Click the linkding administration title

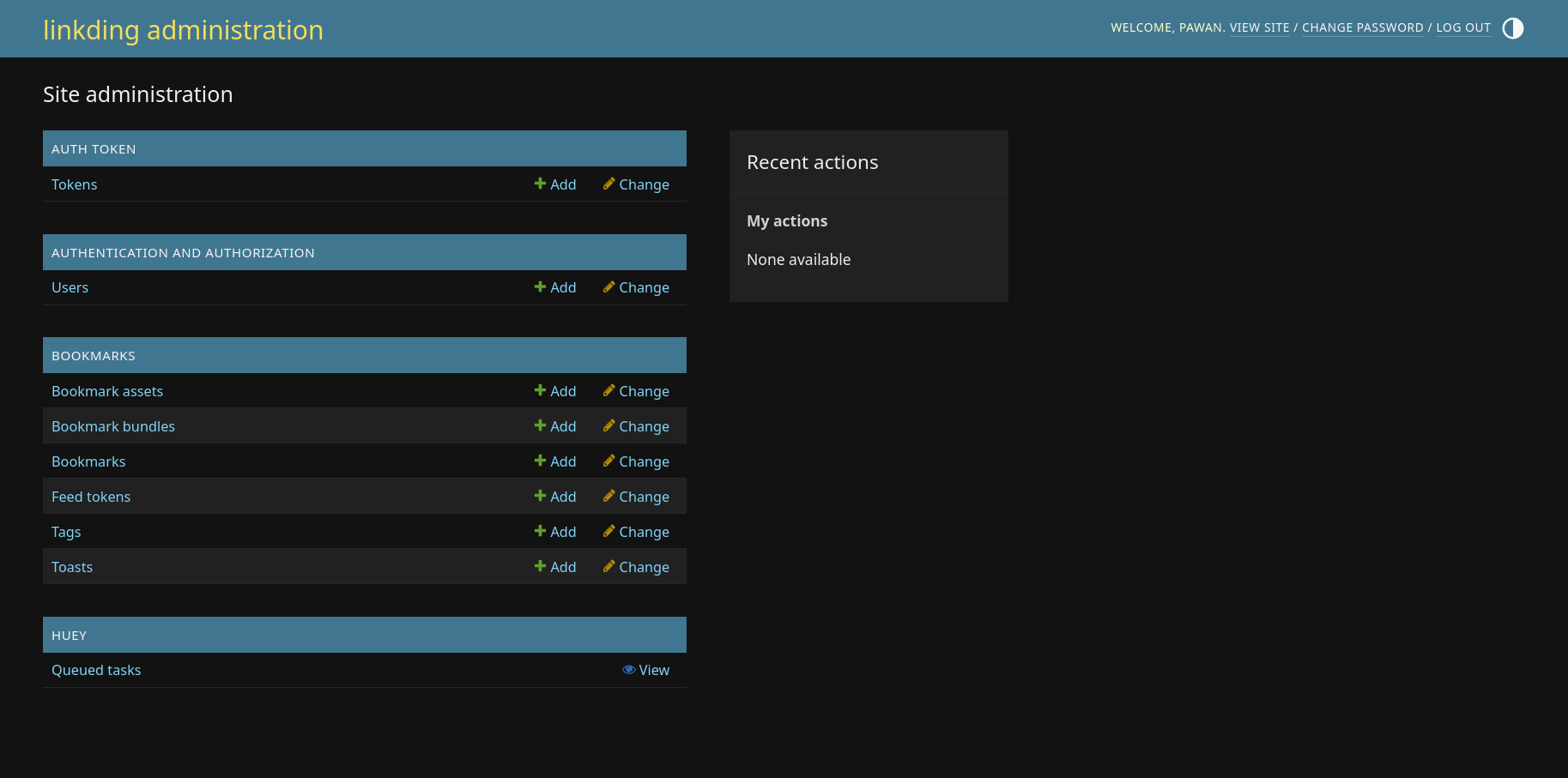[x=183, y=30]
